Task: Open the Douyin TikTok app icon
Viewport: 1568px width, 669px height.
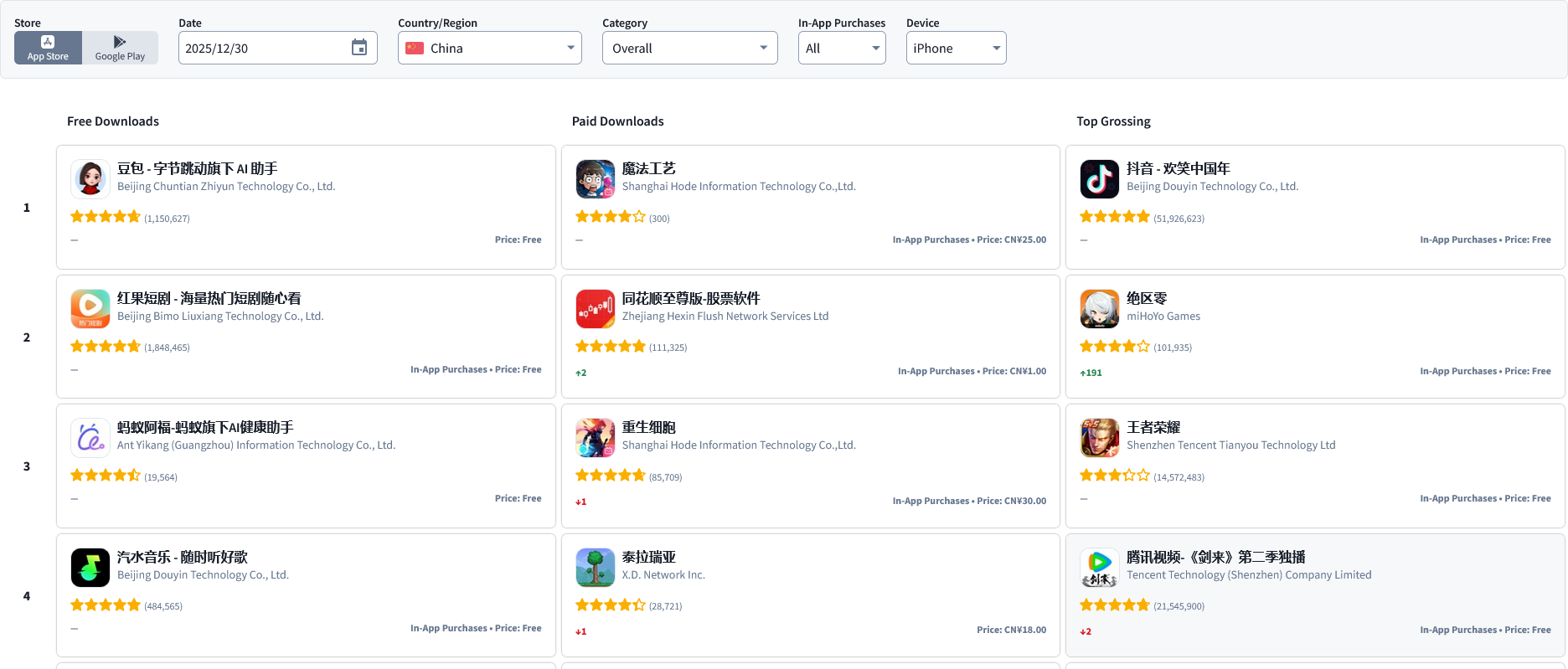Action: click(x=1100, y=179)
